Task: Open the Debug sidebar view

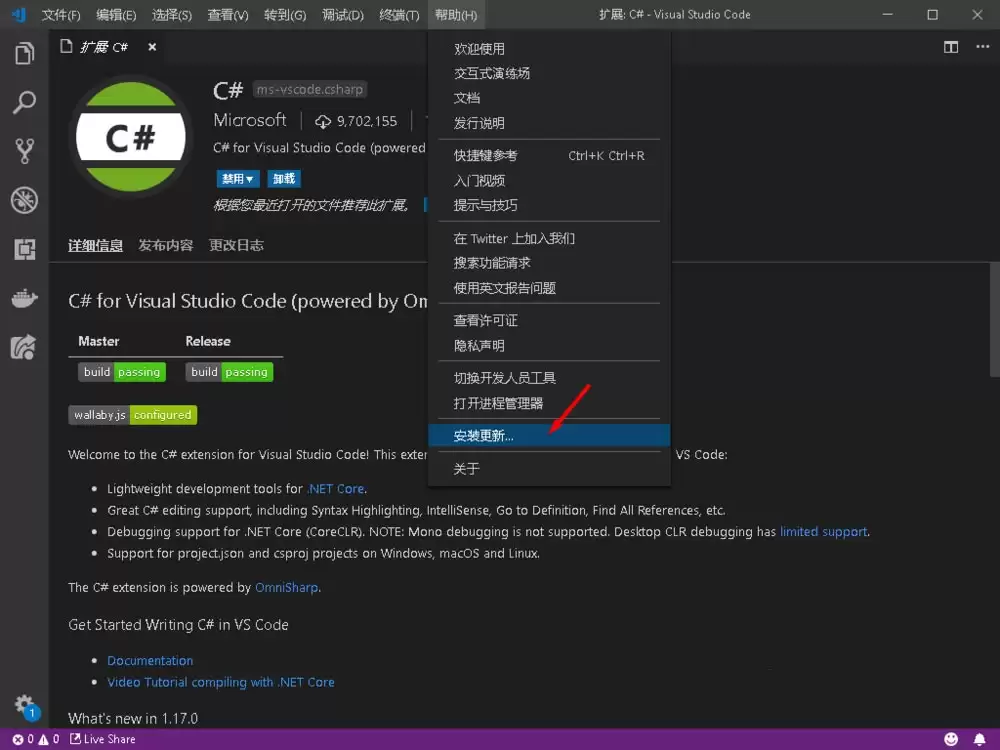Action: point(25,200)
